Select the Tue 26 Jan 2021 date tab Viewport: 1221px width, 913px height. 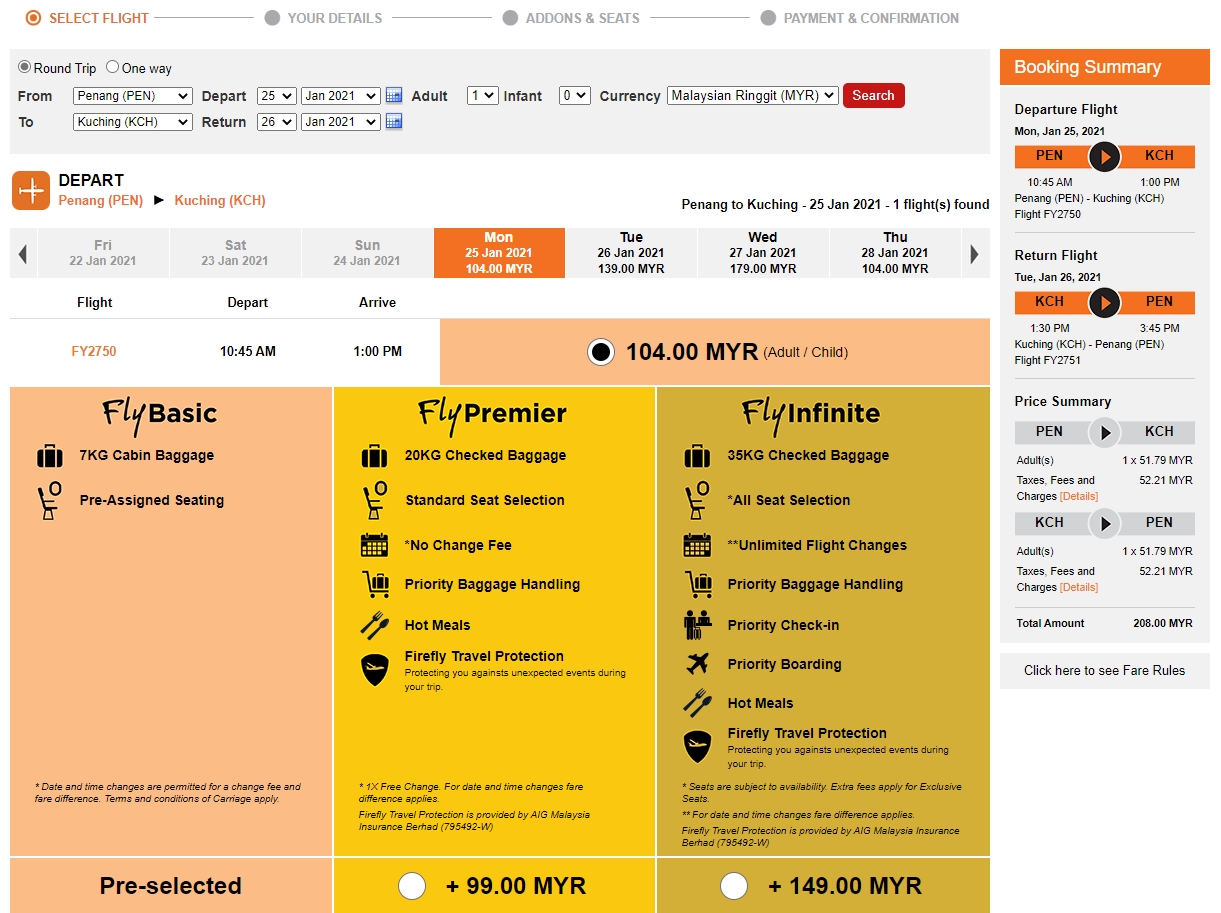click(631, 253)
